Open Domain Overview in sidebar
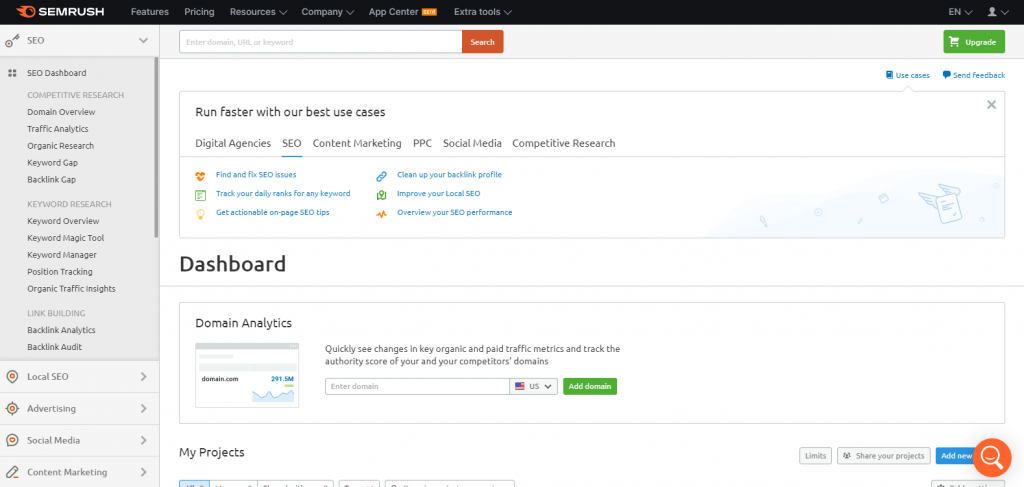 [x=61, y=112]
